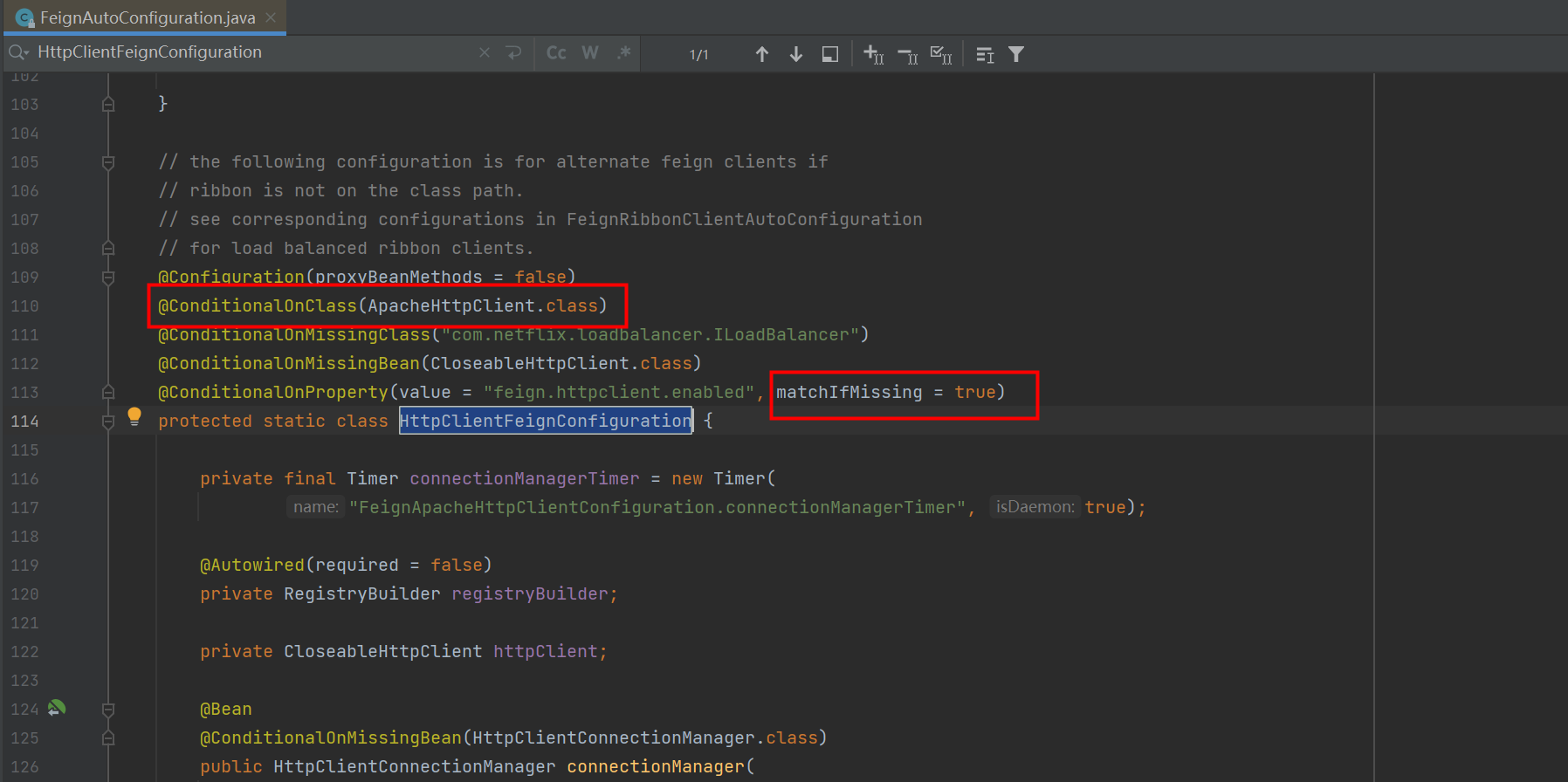
Task: Click RegistryBuilder type on line 120
Action: [x=362, y=594]
